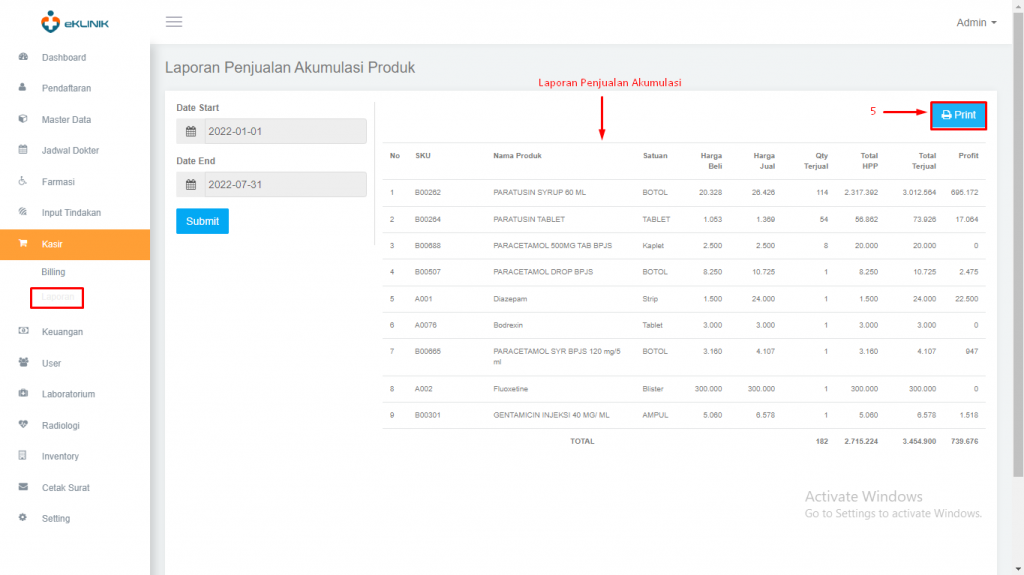
Task: Click the Setting gear icon
Action: (x=23, y=518)
